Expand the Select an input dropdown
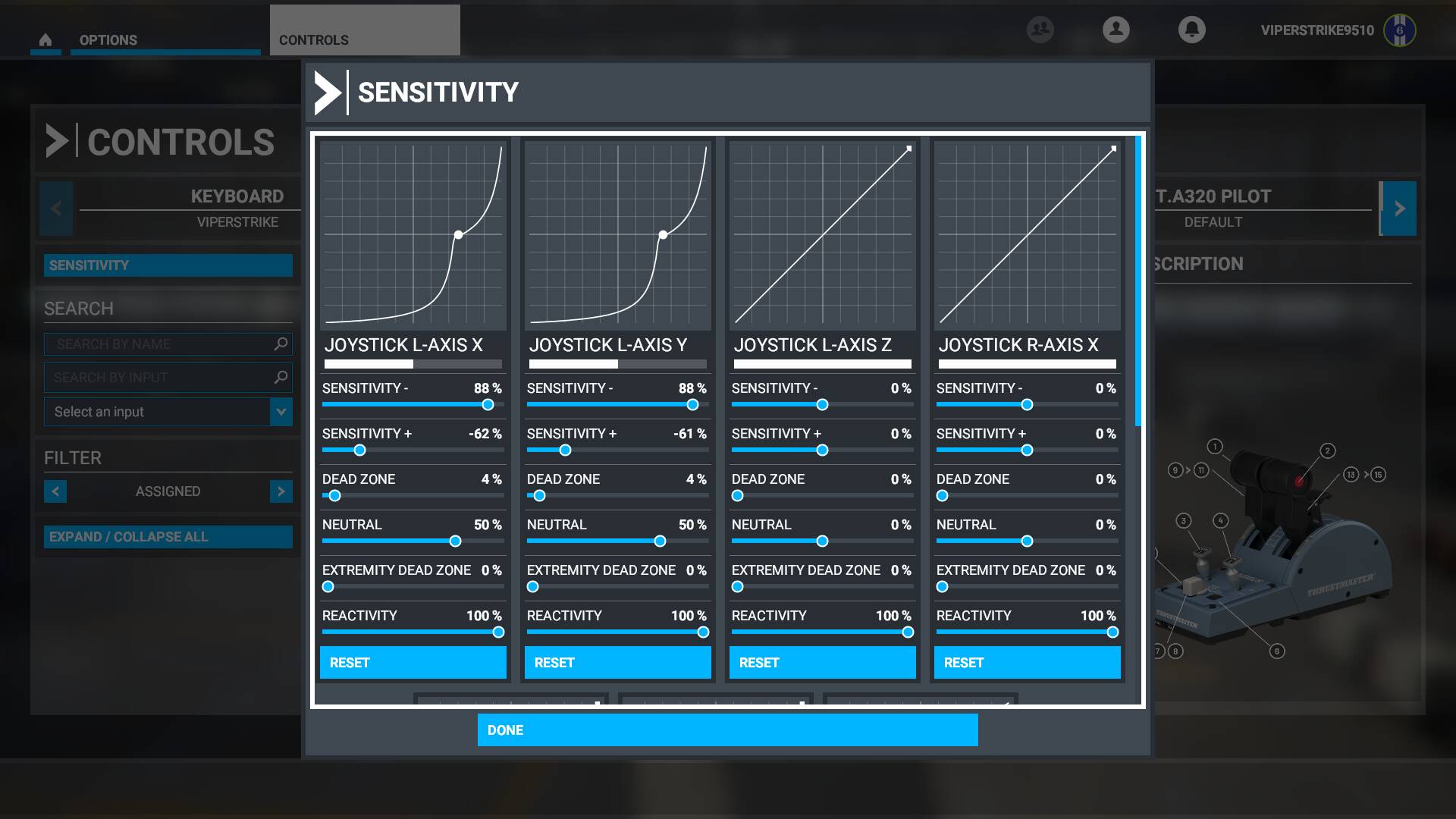The height and width of the screenshot is (819, 1456). click(x=281, y=412)
